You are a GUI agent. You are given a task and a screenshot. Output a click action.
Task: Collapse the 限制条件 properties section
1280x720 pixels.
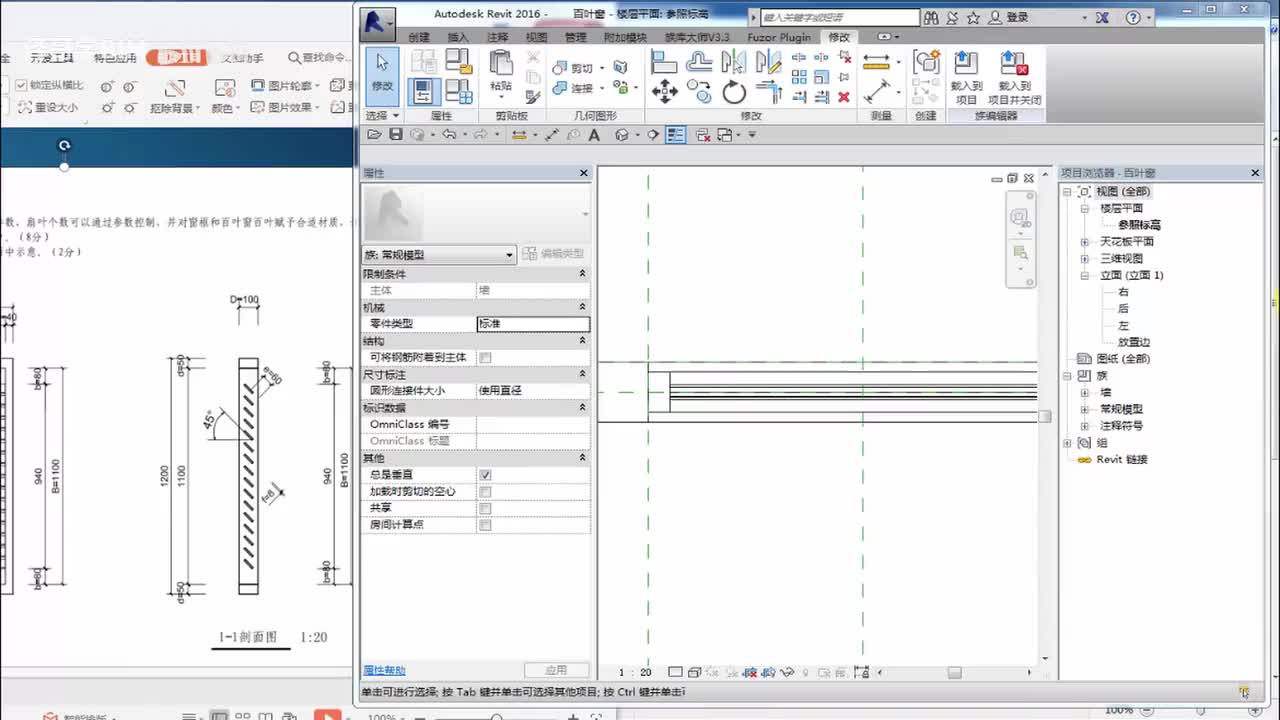(582, 274)
